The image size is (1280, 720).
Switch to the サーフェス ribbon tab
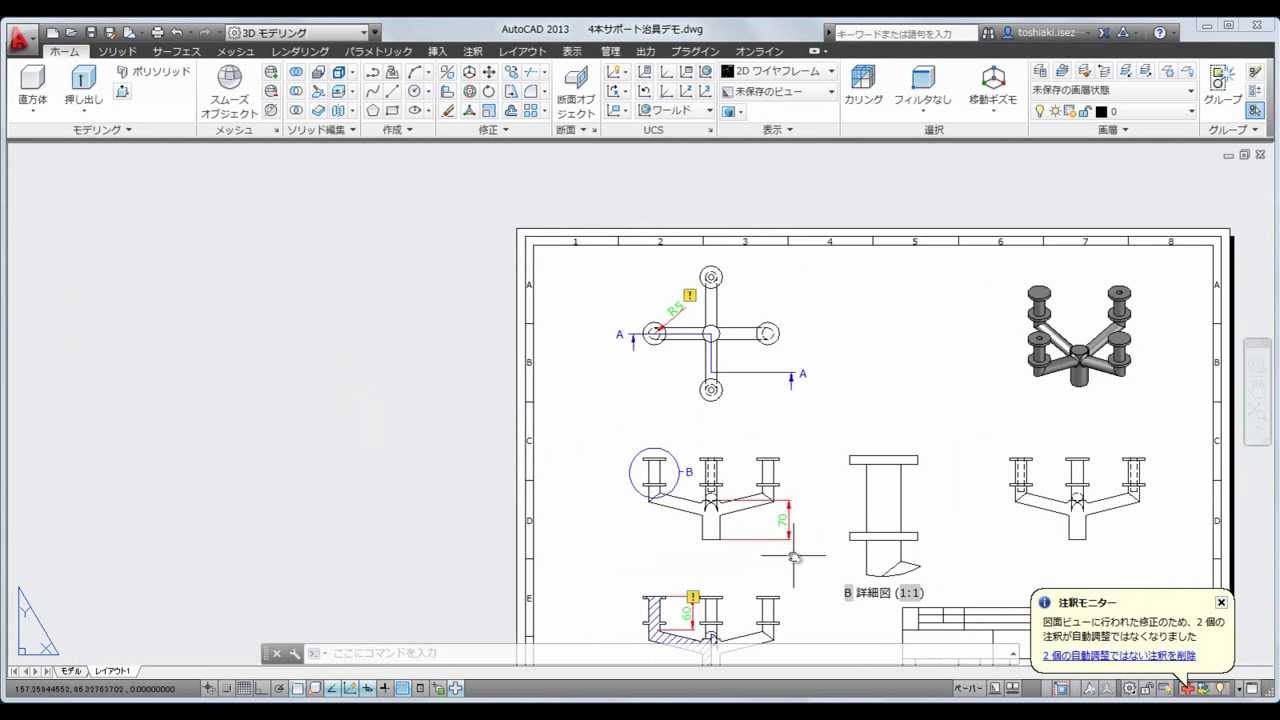pyautogui.click(x=177, y=51)
